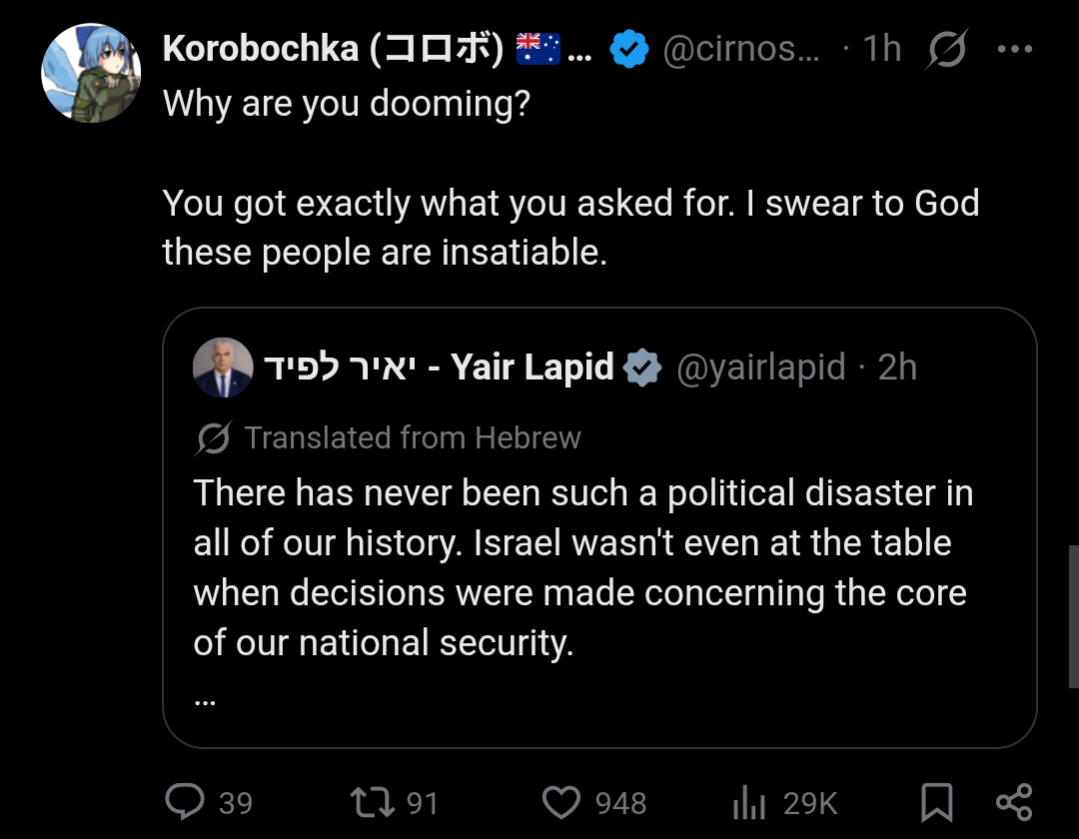Screen dimensions: 1079x839
Task: Like the post with 948 hearts
Action: [x=561, y=801]
